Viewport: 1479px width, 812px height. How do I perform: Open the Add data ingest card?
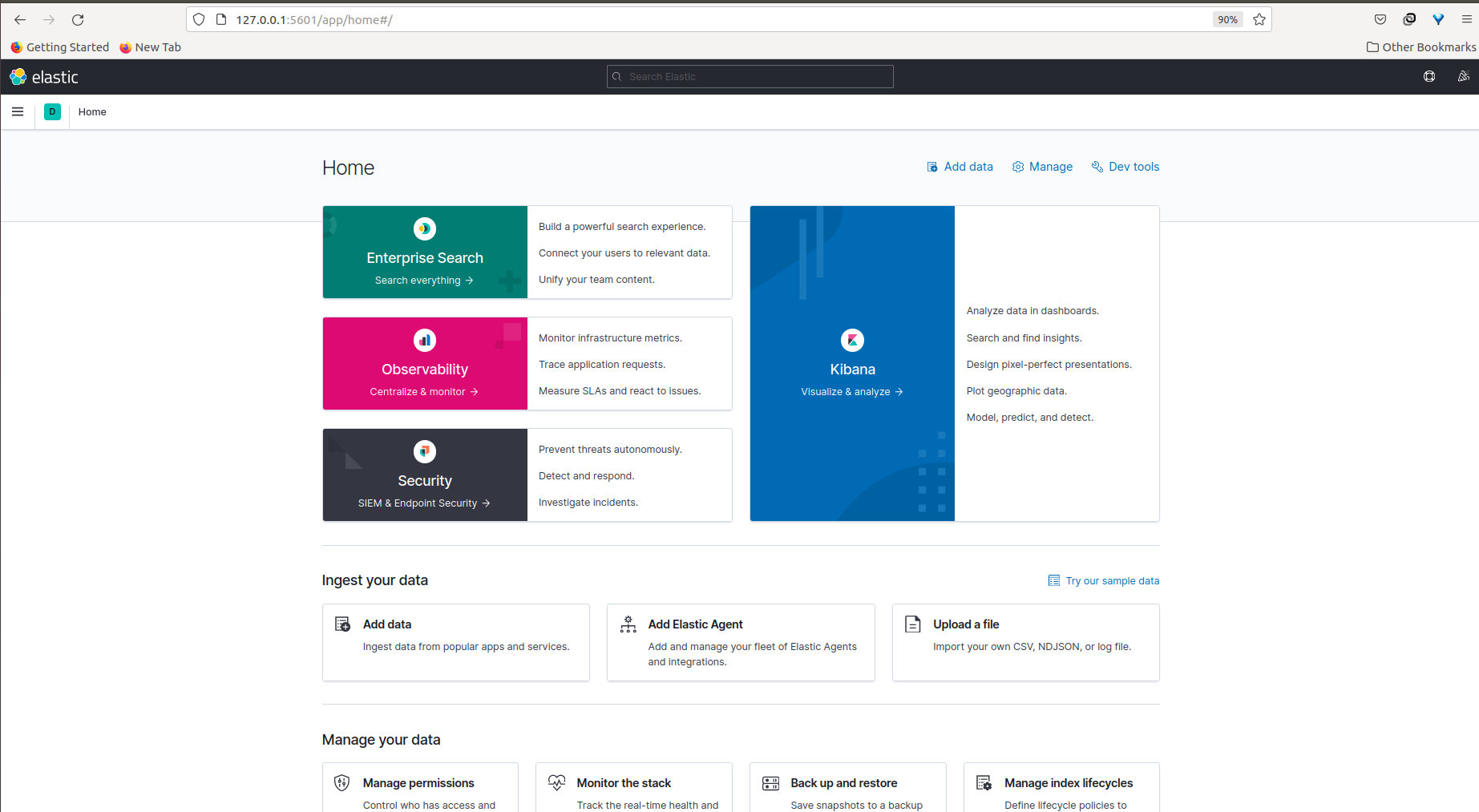[x=456, y=642]
